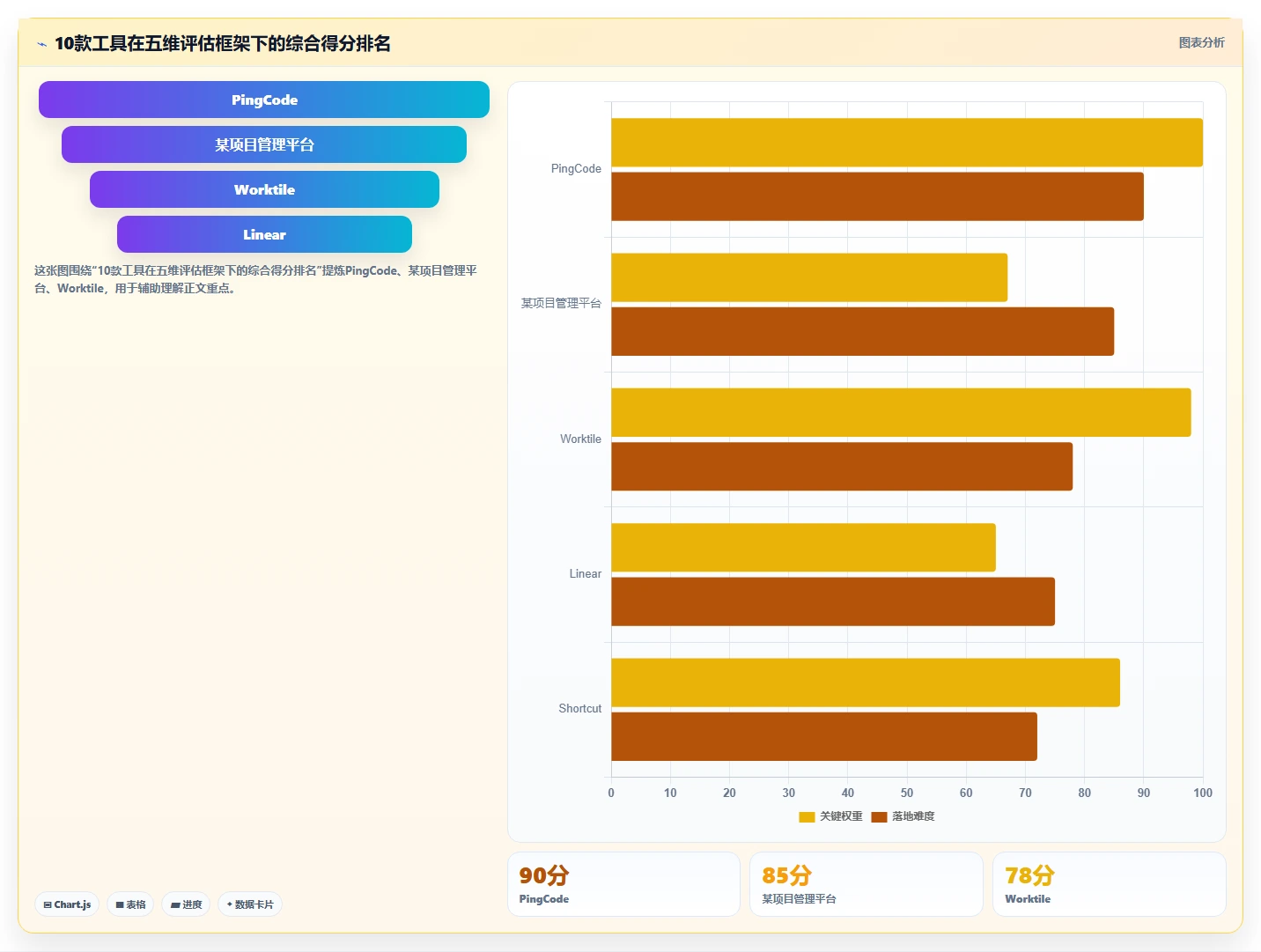
Task: Click the x-axis tick label 90
Action: point(1144,793)
